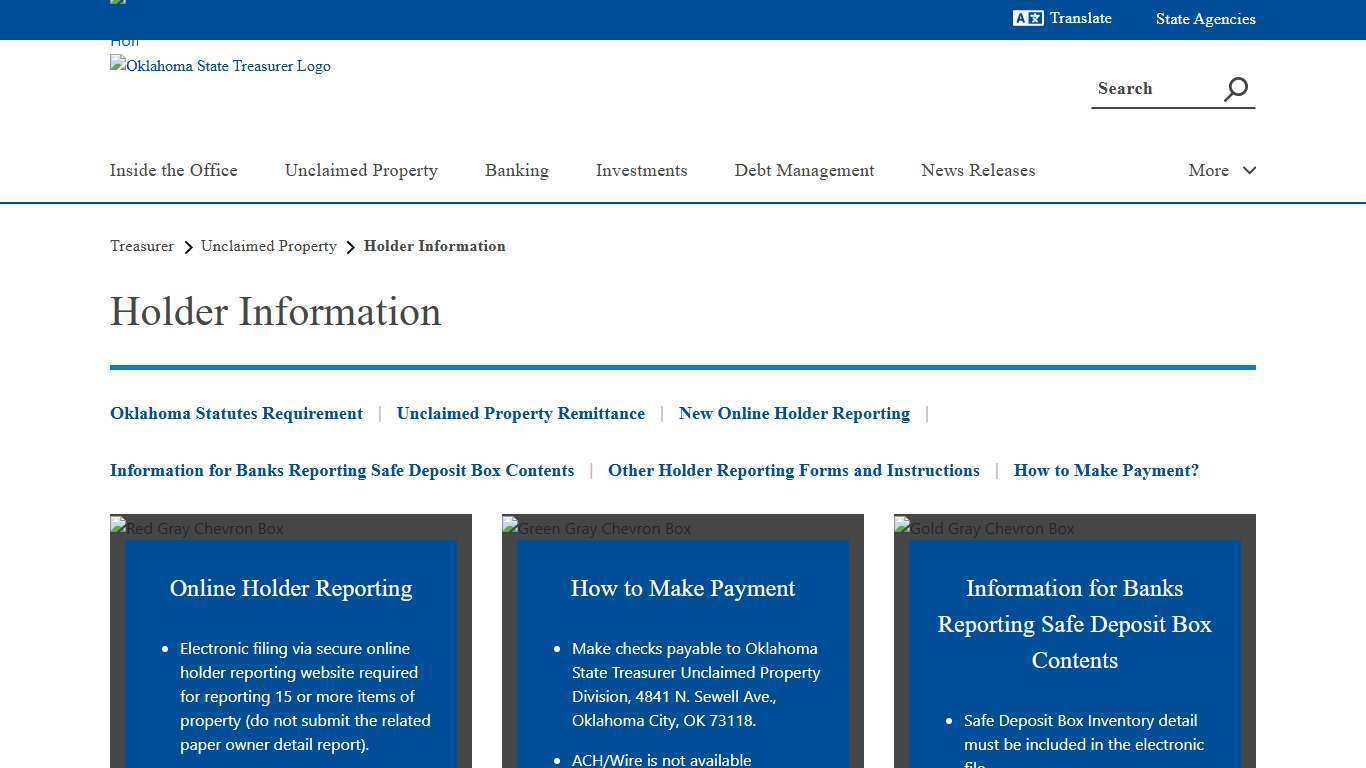Image resolution: width=1366 pixels, height=768 pixels.
Task: Open the Banking menu item
Action: [x=516, y=170]
